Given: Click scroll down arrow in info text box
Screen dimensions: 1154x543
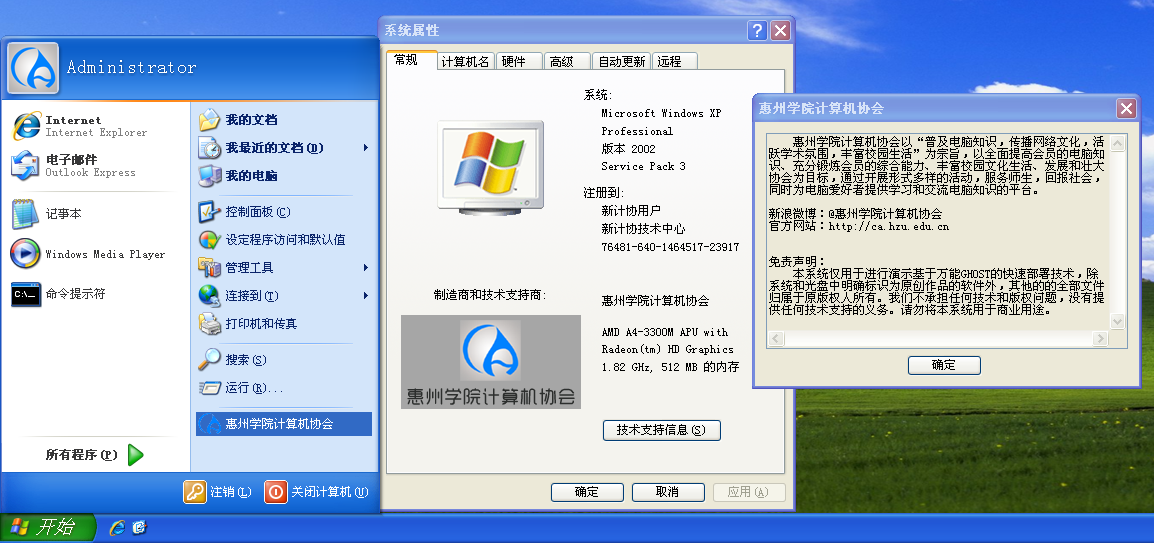Looking at the screenshot, I should 1117,322.
